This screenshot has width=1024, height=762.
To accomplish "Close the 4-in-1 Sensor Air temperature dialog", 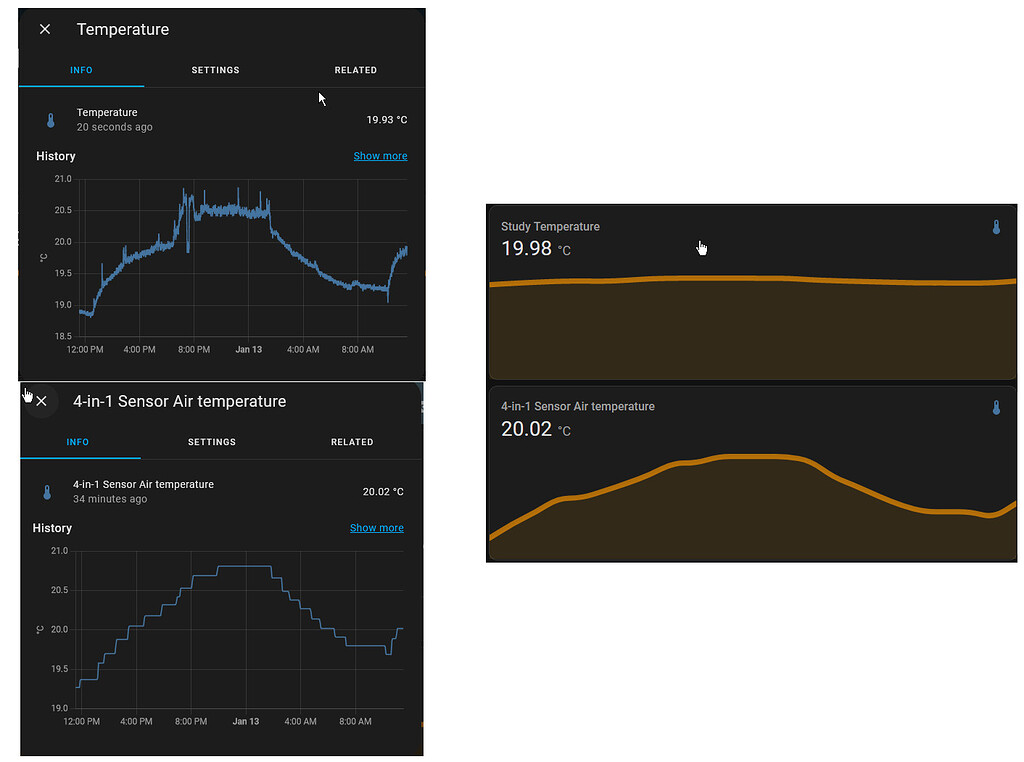I will tap(41, 401).
